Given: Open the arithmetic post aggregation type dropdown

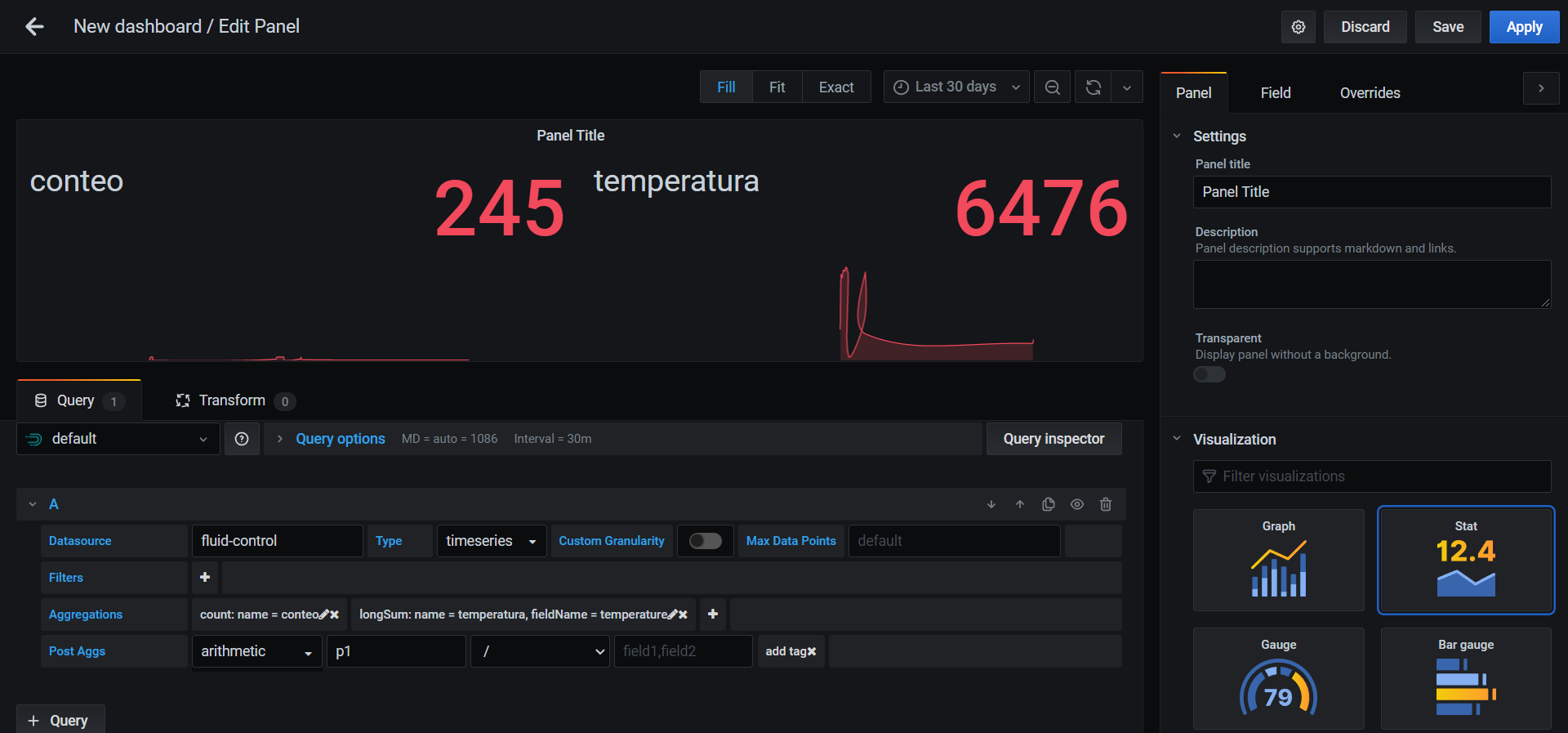Looking at the screenshot, I should click(256, 651).
